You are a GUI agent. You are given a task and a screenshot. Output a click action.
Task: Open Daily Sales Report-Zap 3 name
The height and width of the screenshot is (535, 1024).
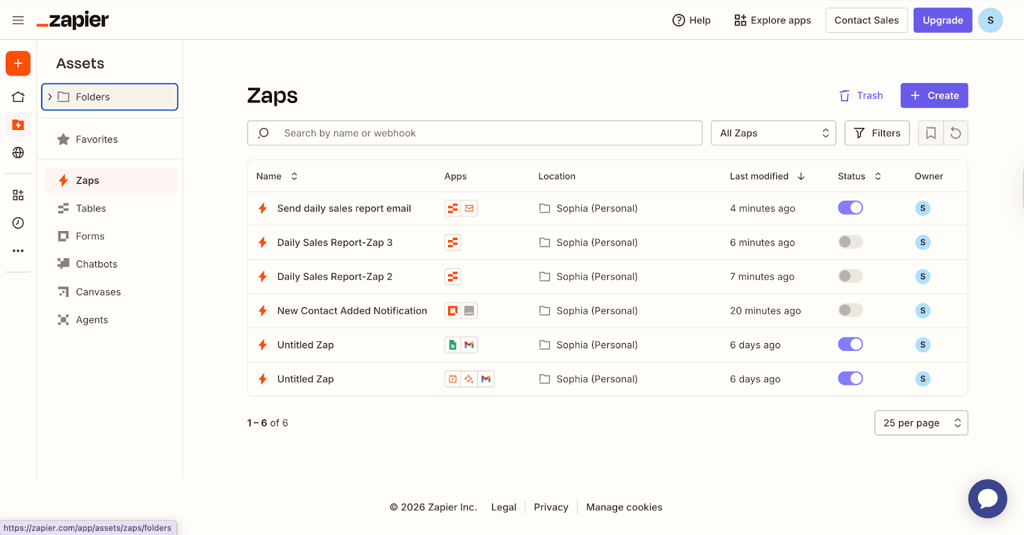(x=334, y=242)
